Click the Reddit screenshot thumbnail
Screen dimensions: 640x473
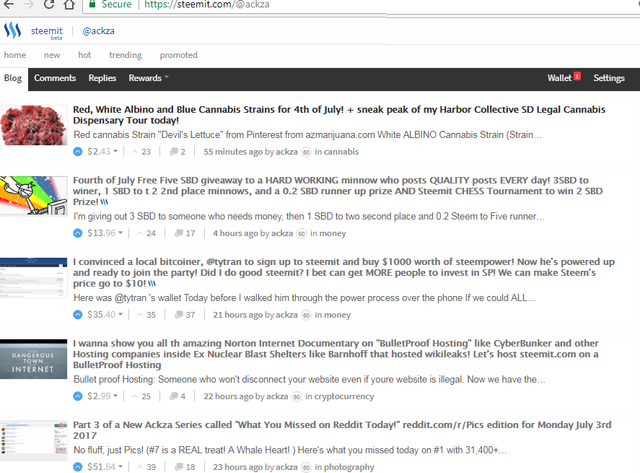click(x=33, y=440)
